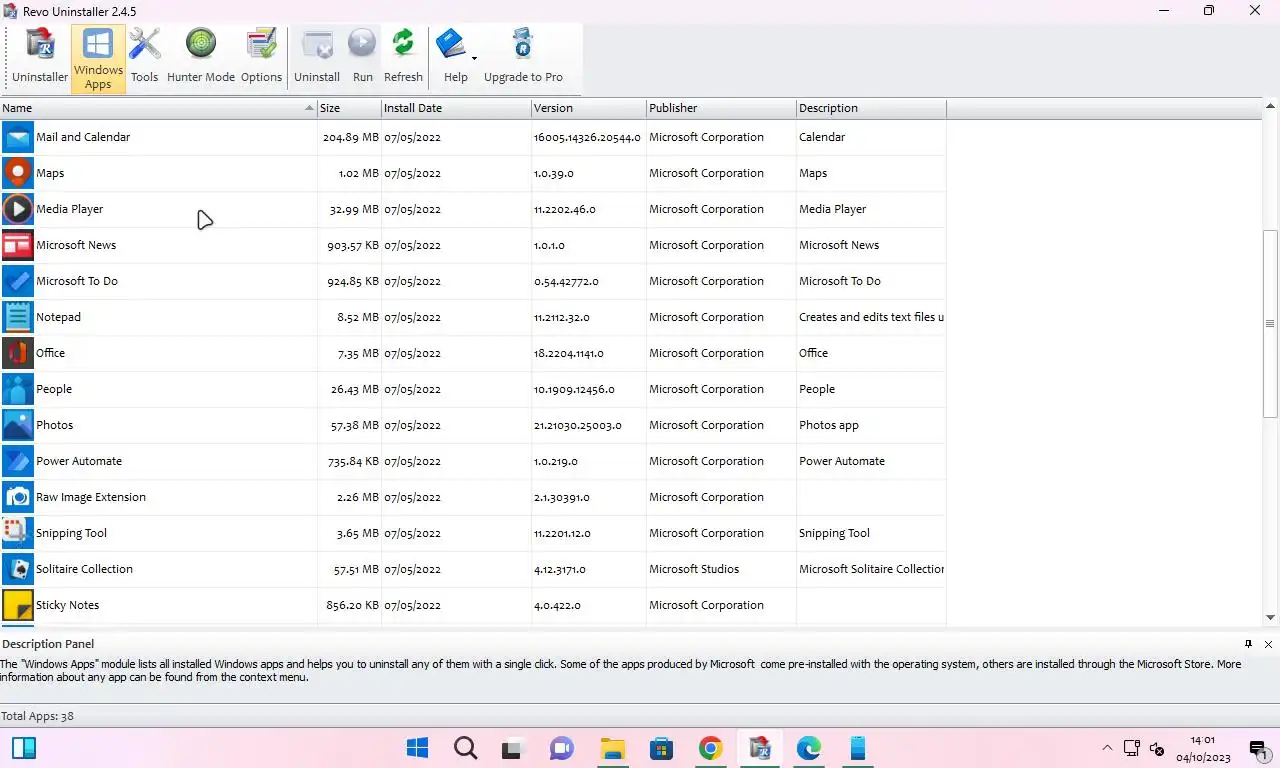Click the 856.20 KB size cell

pyautogui.click(x=352, y=605)
